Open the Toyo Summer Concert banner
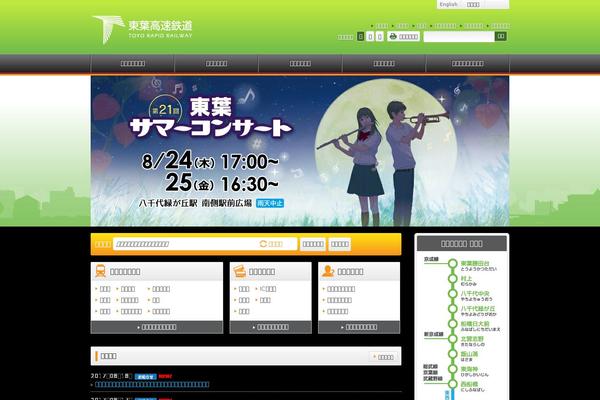The width and height of the screenshot is (600, 400). [300, 151]
